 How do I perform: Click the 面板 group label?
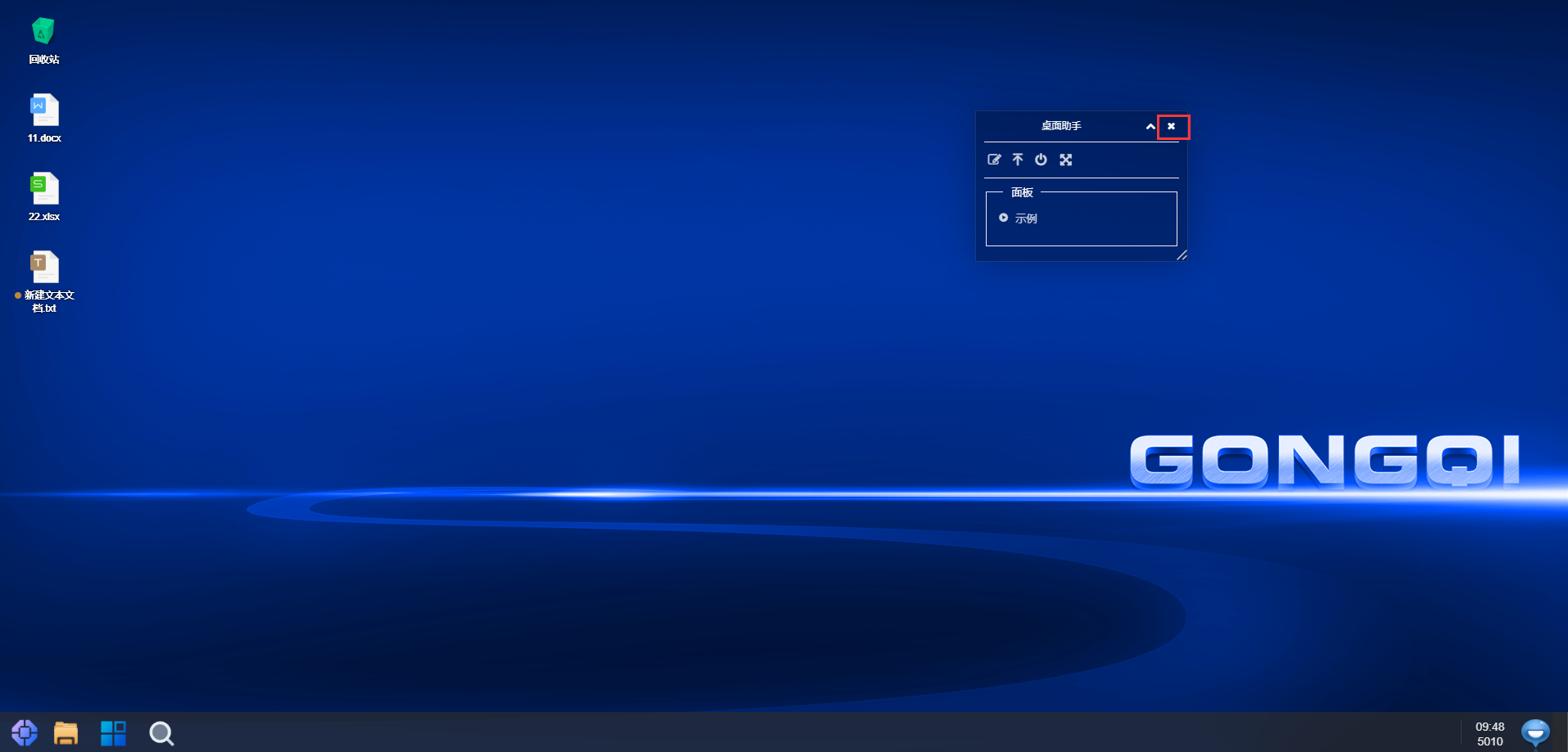(1022, 192)
